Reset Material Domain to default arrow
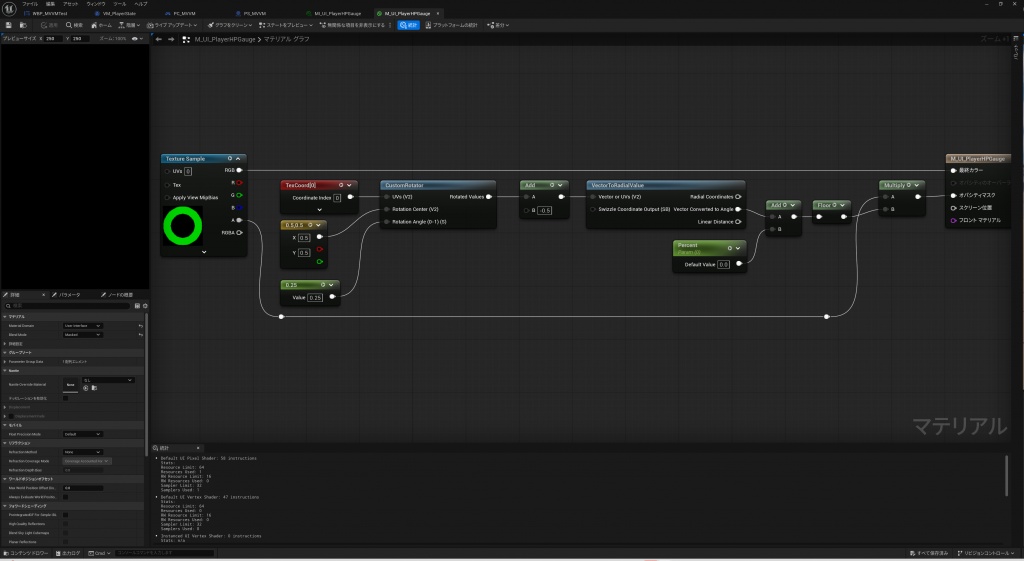Viewport: 1024px width, 561px height. (140, 326)
